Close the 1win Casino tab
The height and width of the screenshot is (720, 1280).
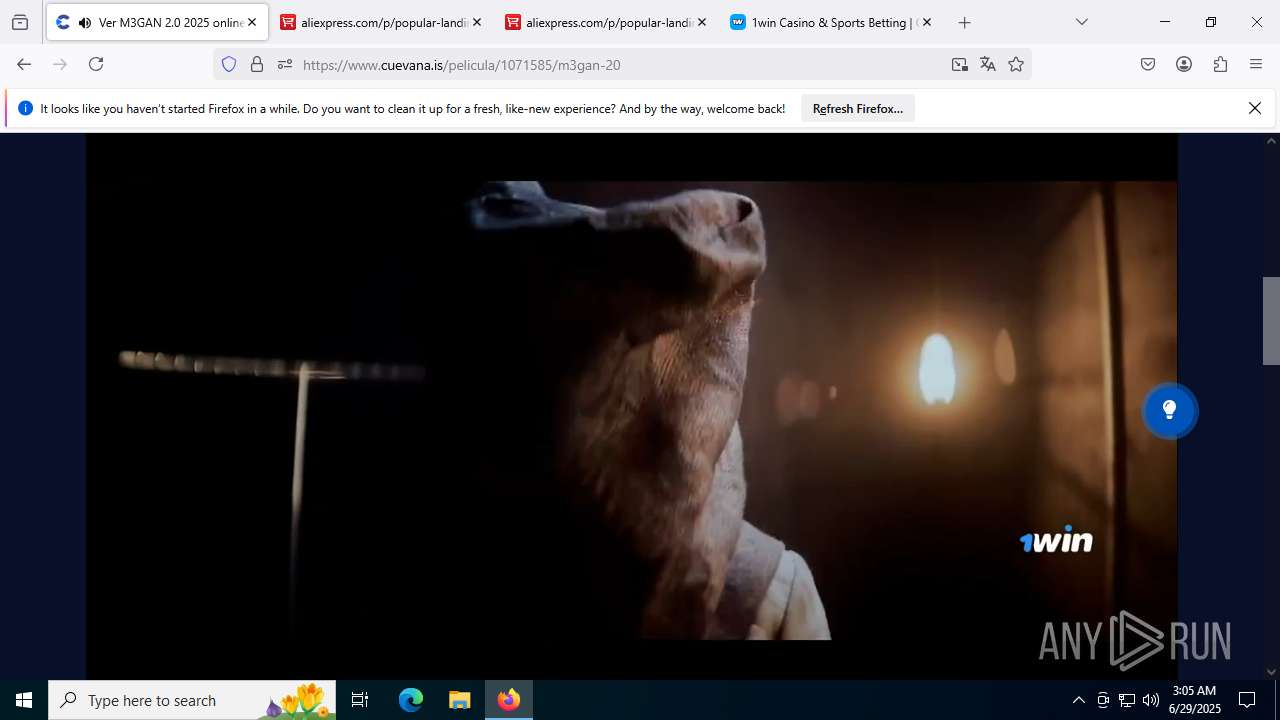click(927, 22)
